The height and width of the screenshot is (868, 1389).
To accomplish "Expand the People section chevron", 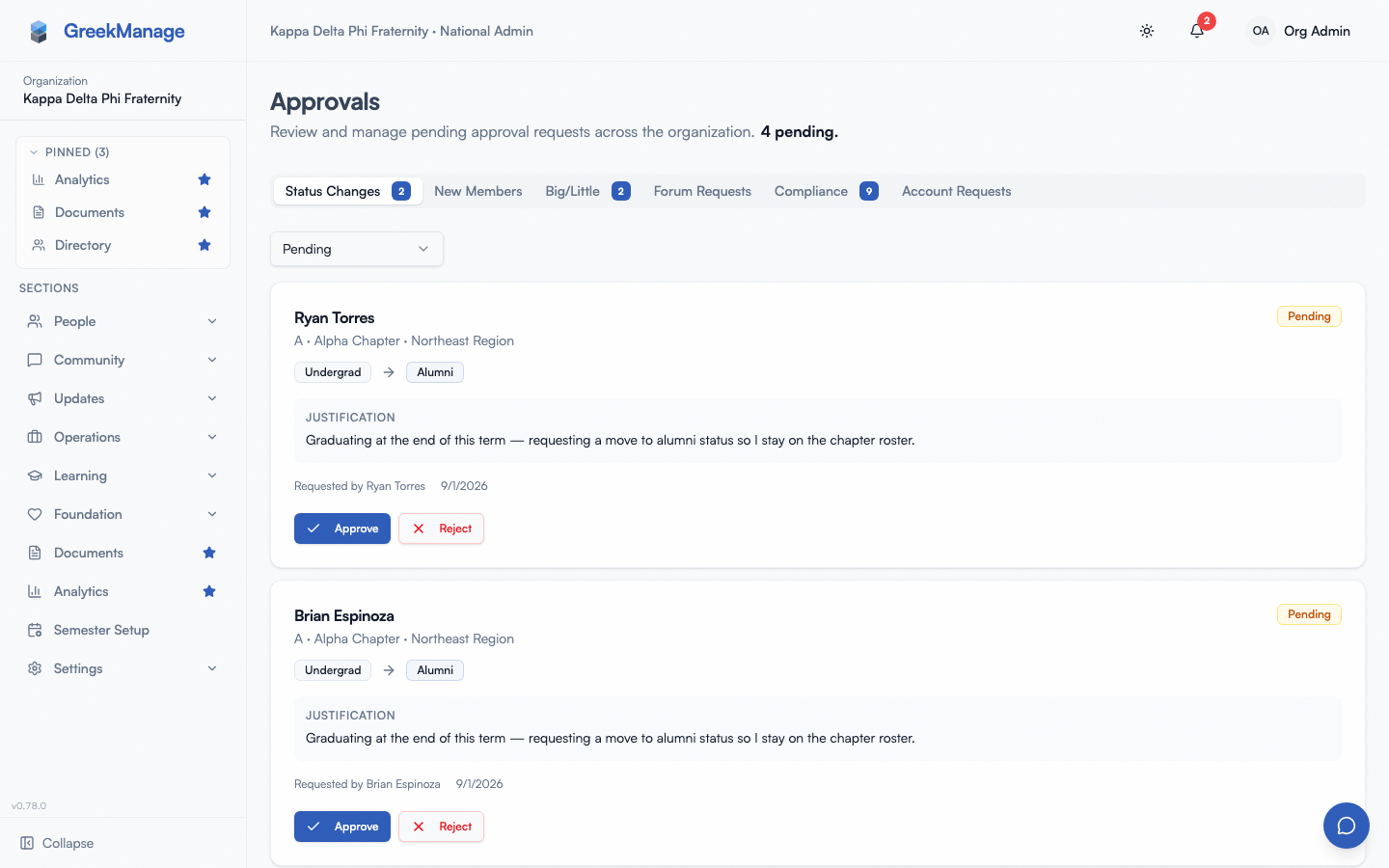I will coord(212,321).
